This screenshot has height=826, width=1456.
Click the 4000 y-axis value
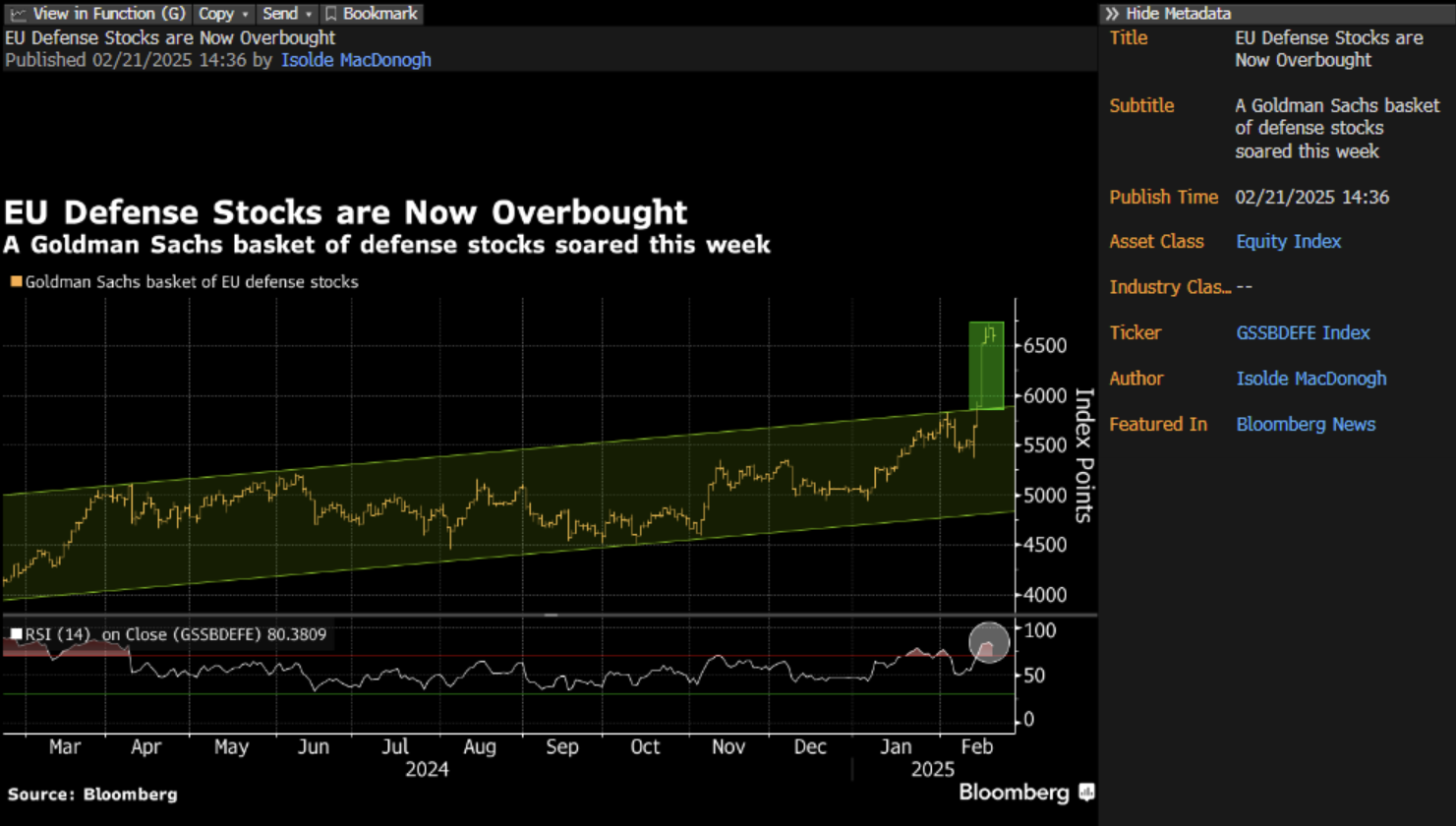(1045, 595)
